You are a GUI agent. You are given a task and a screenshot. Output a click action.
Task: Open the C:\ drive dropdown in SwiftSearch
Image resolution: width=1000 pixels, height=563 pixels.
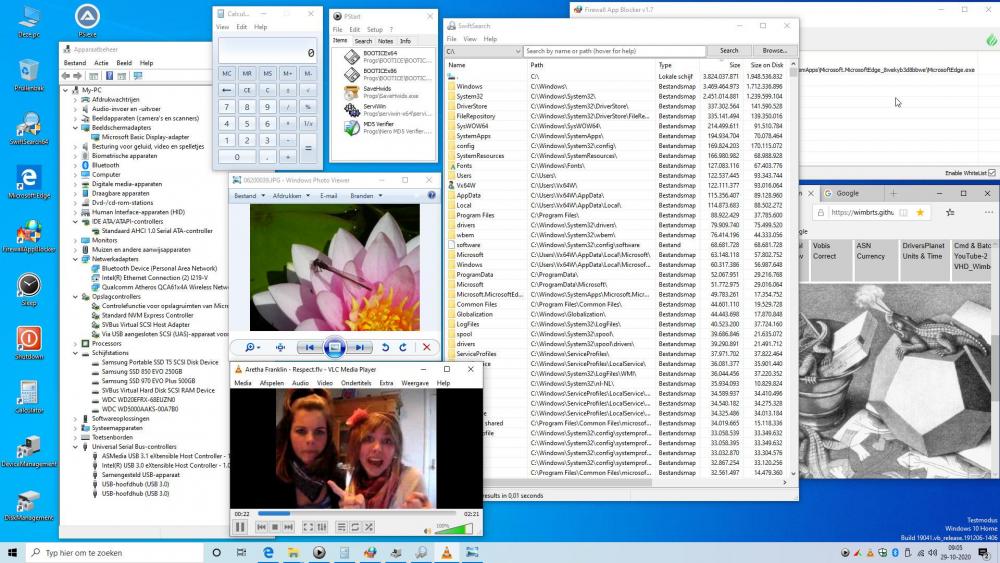(517, 50)
